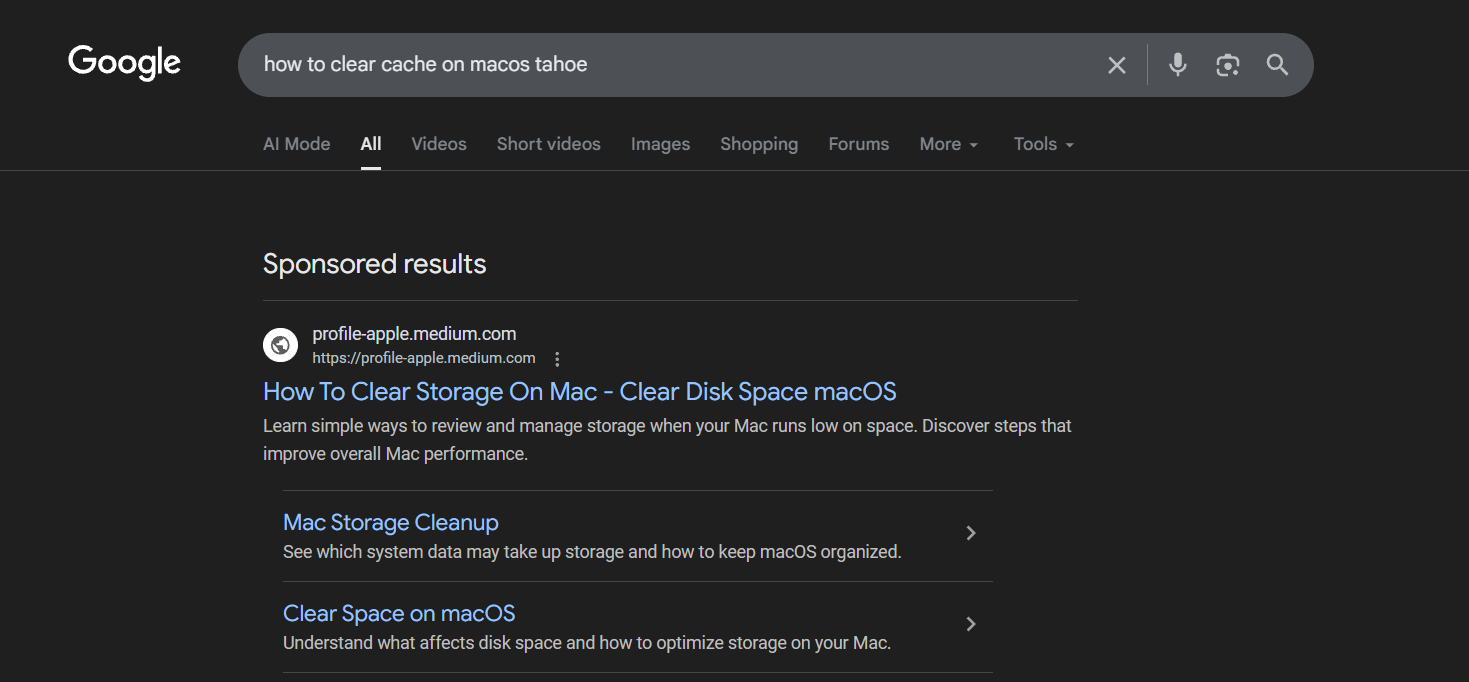Select the Videos tab
The width and height of the screenshot is (1469, 682).
(x=438, y=144)
